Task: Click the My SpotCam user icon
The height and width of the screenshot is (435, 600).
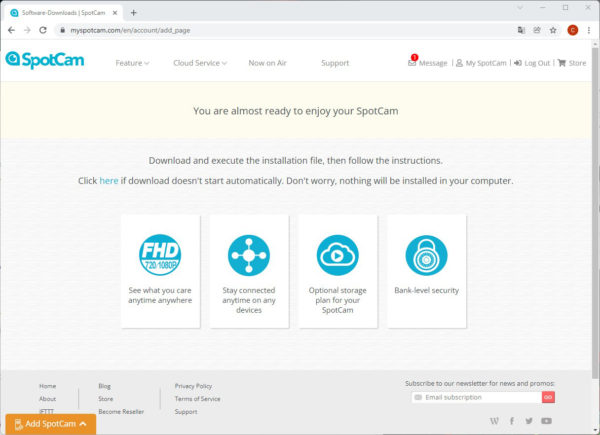Action: coord(460,63)
